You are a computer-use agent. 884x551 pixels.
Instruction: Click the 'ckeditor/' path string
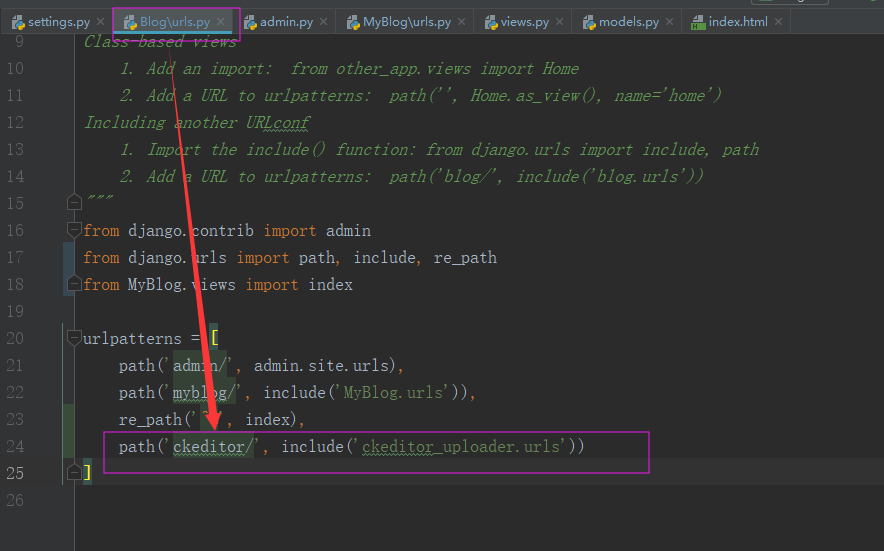(213, 447)
